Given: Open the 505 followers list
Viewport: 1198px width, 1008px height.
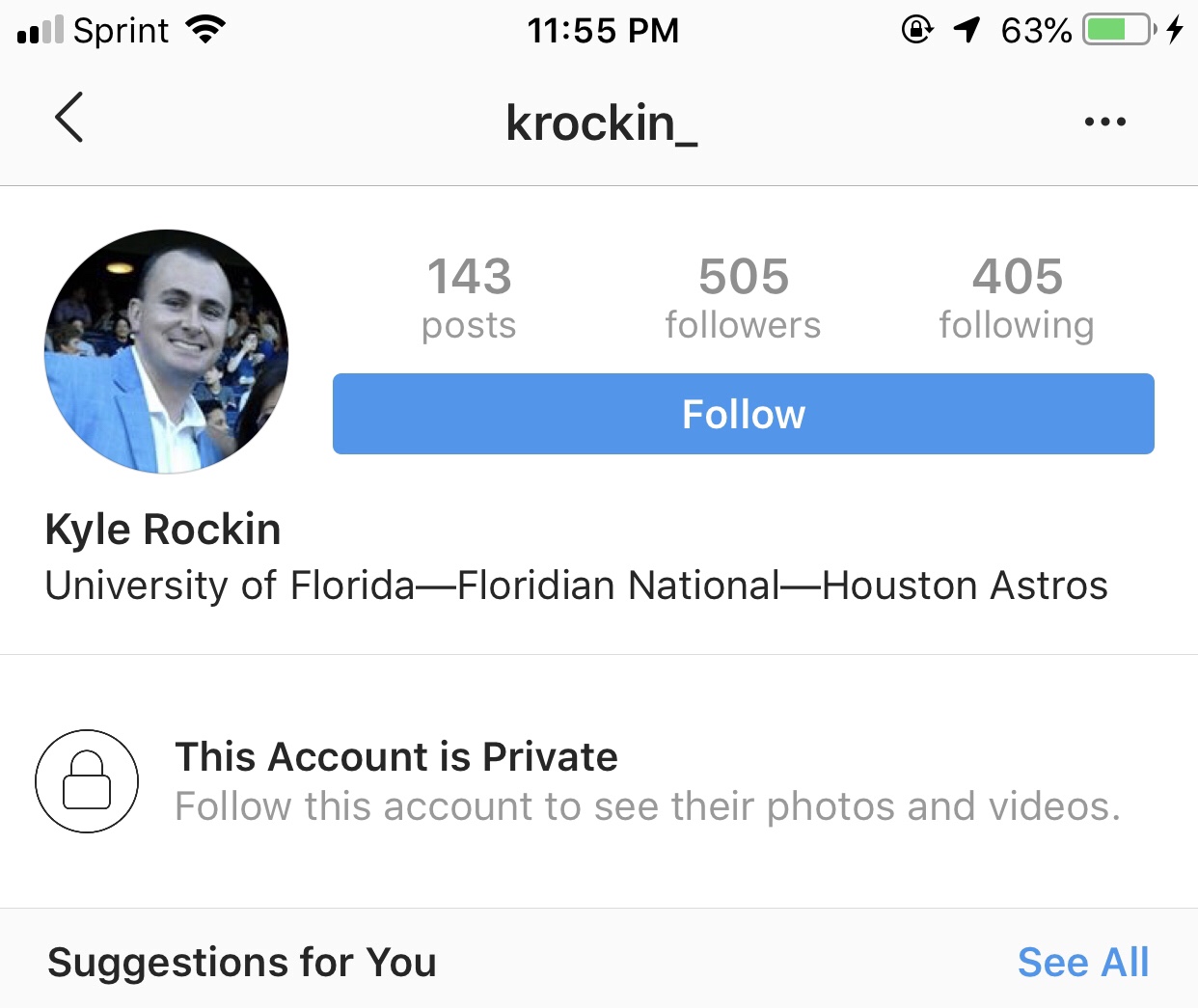Looking at the screenshot, I should pos(743,297).
